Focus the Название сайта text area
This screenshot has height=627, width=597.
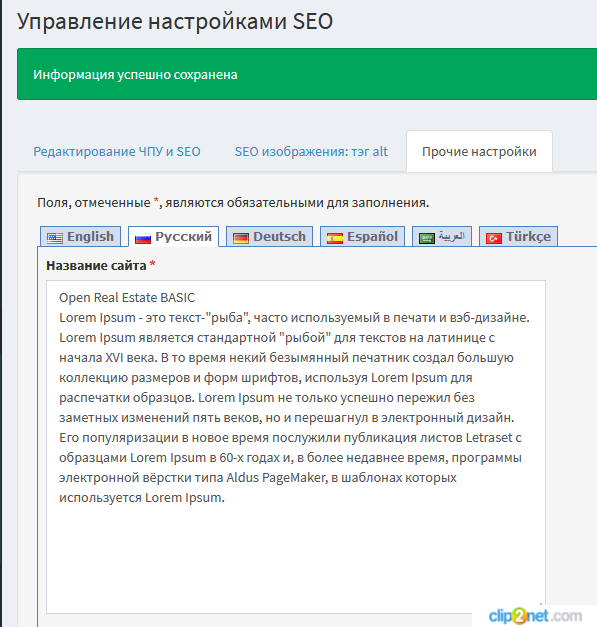click(x=296, y=447)
